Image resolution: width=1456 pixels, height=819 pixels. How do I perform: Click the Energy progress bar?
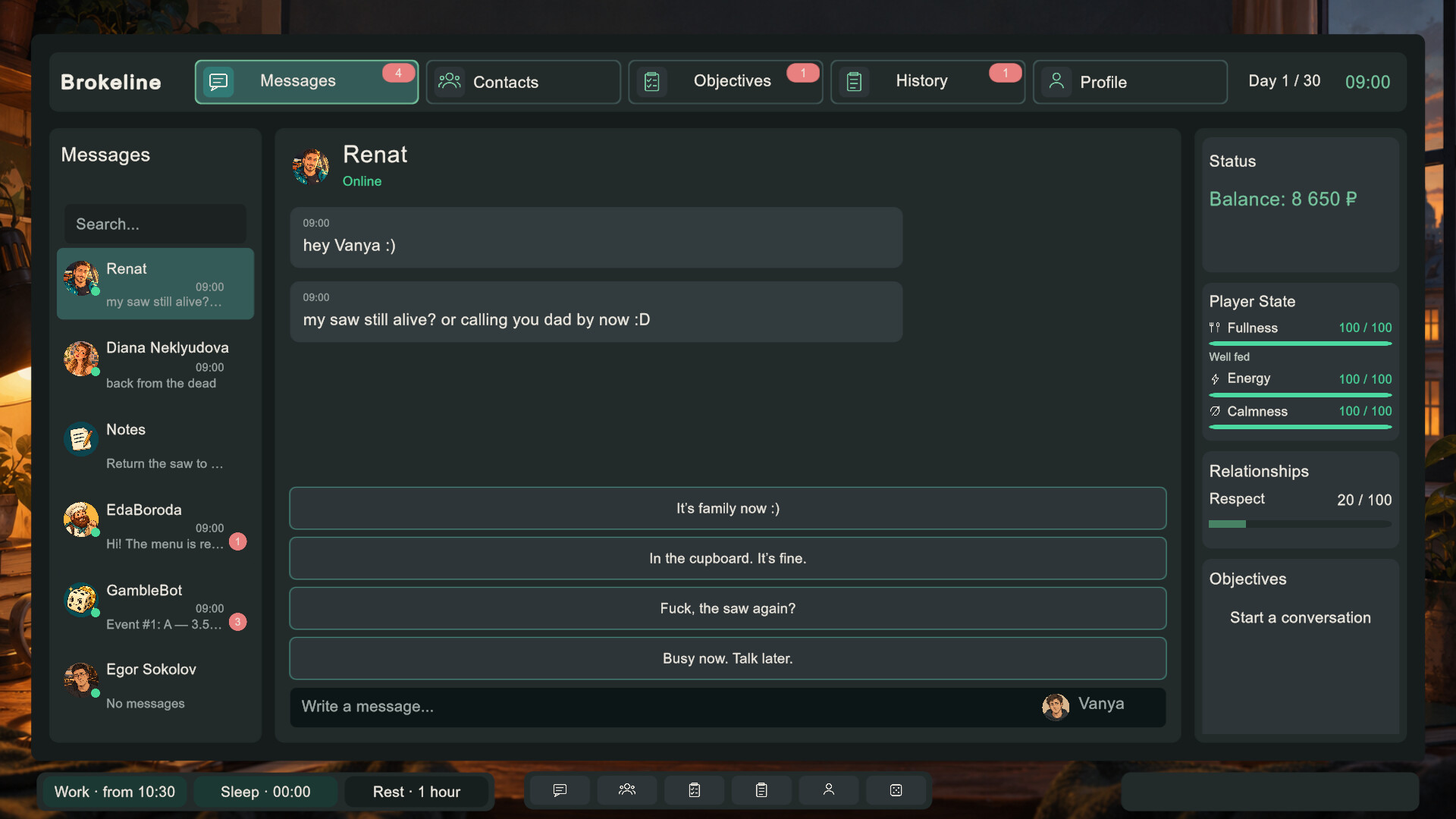1300,395
